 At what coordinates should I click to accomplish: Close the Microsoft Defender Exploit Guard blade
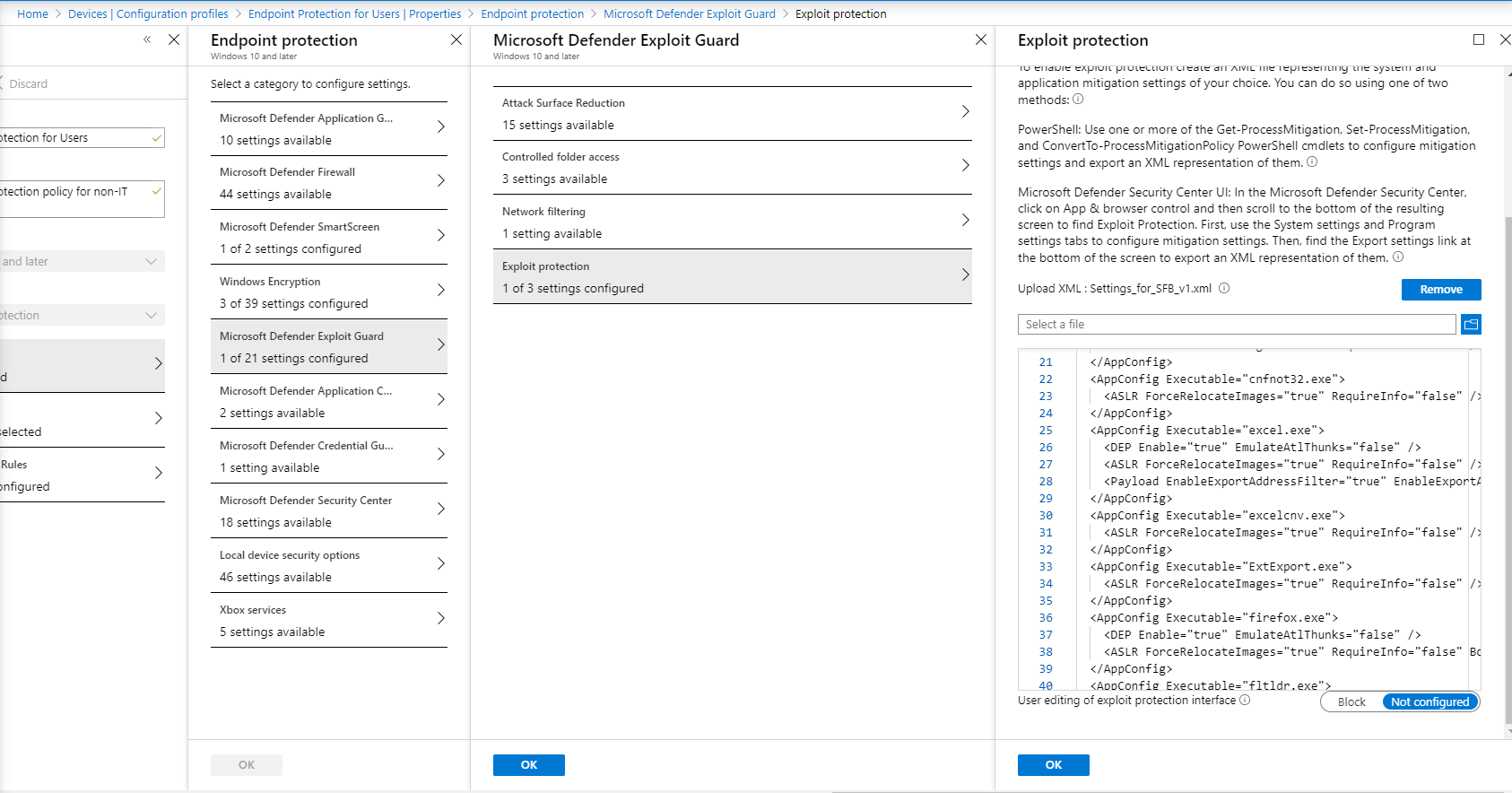(x=981, y=39)
